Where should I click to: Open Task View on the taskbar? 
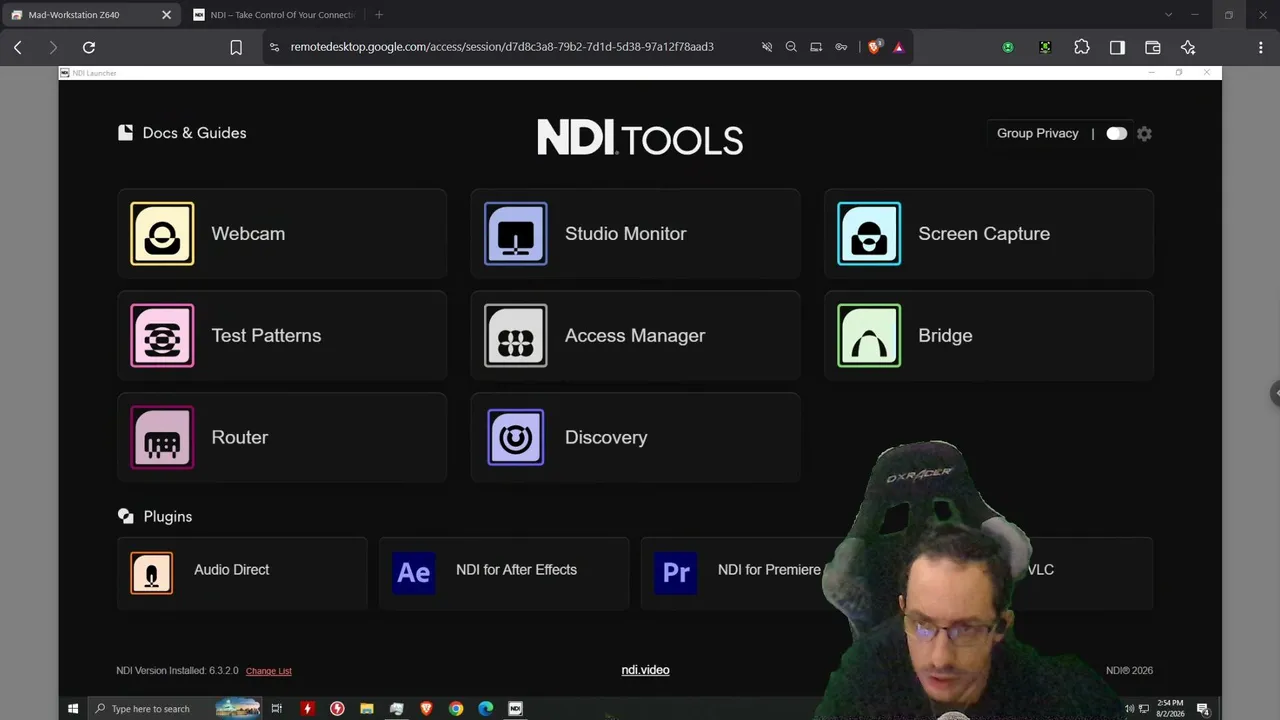(277, 709)
